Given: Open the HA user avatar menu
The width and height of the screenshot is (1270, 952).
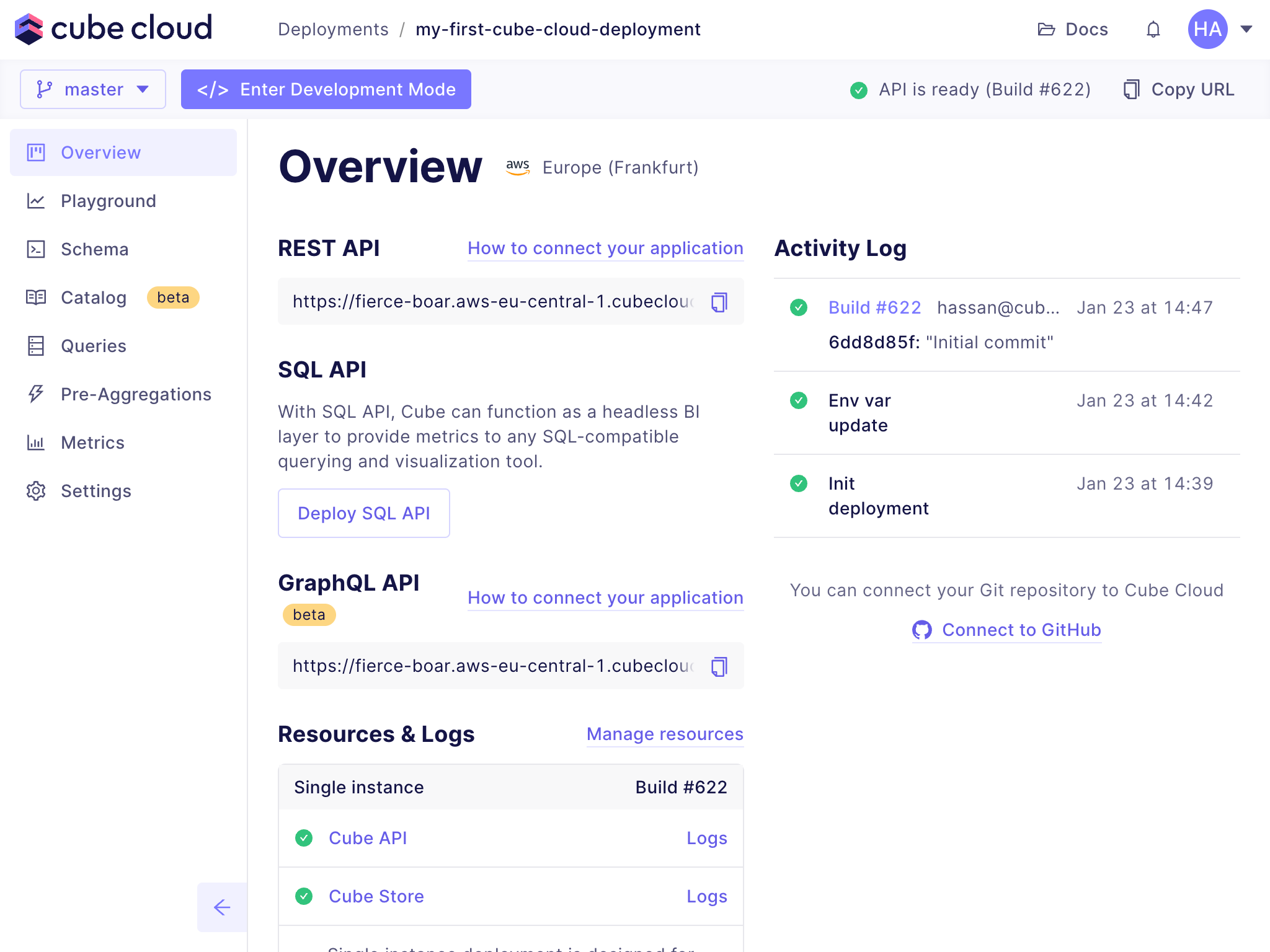Looking at the screenshot, I should 1207,29.
